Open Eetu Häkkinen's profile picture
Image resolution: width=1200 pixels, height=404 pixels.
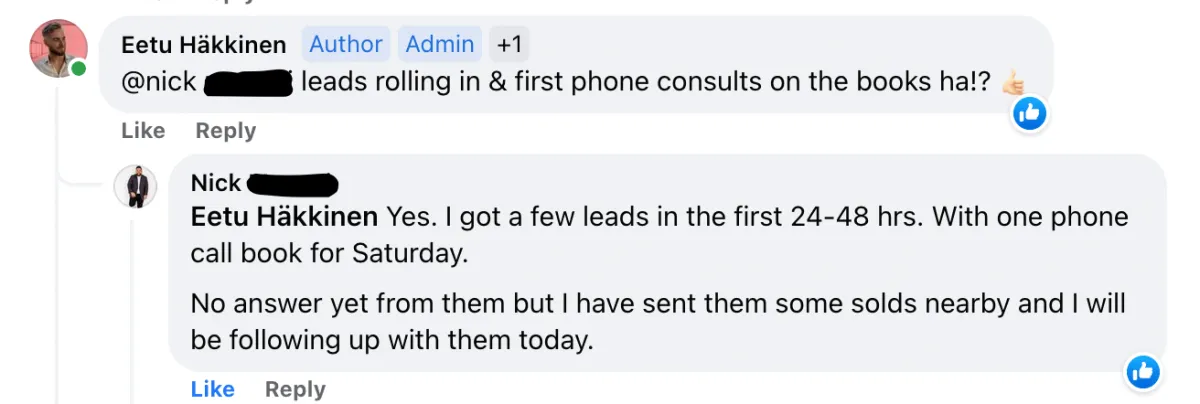(59, 48)
